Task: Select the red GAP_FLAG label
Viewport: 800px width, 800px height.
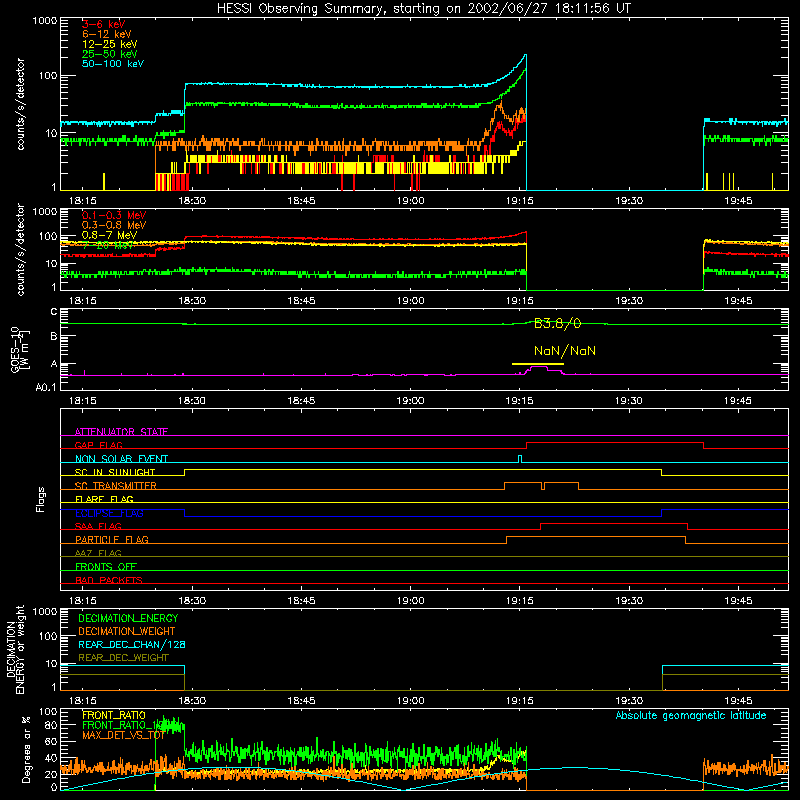Action: click(98, 445)
